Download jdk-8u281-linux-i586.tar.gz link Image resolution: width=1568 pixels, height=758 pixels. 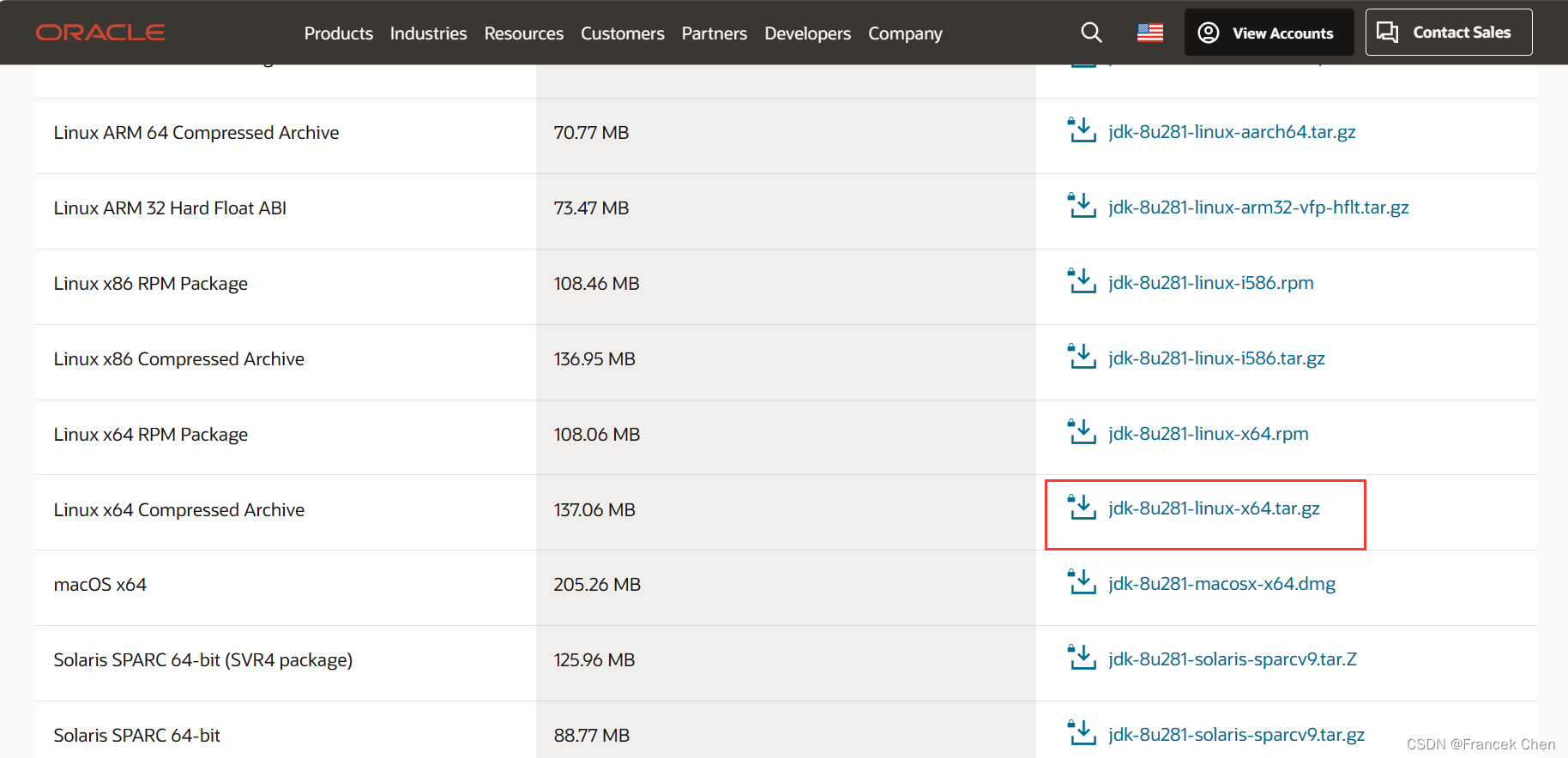pyautogui.click(x=1216, y=358)
